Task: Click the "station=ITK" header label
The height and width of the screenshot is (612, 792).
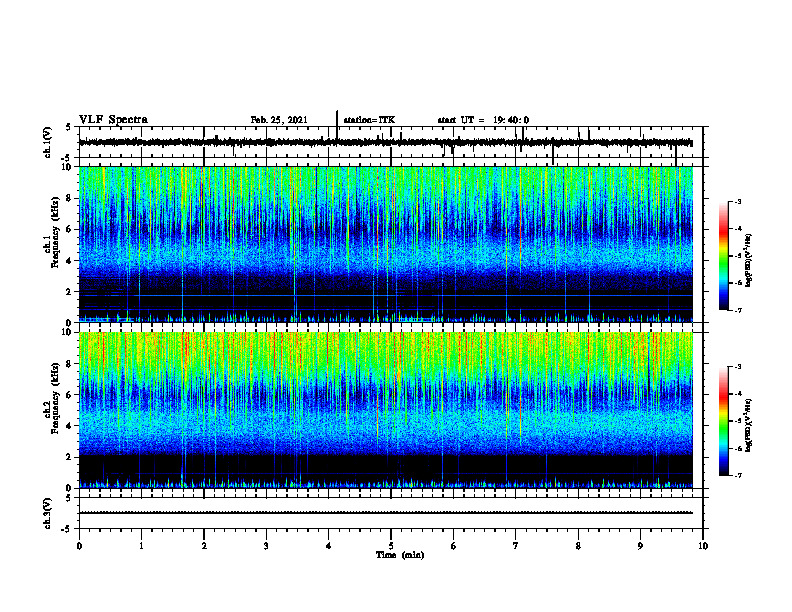Action: pos(369,120)
